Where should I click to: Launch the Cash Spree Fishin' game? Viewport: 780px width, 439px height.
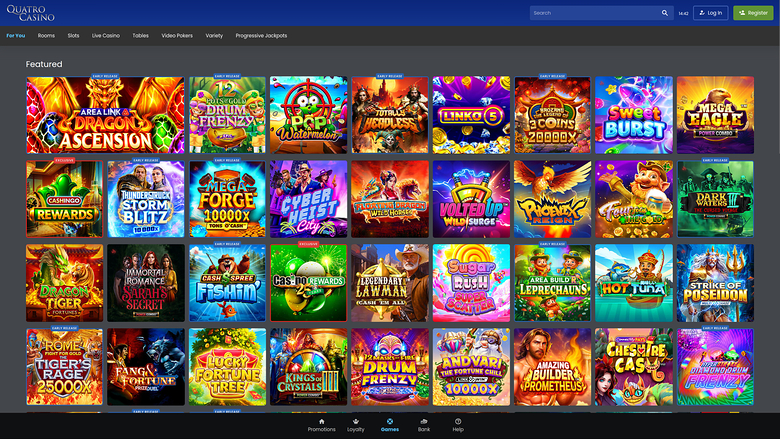pos(227,283)
